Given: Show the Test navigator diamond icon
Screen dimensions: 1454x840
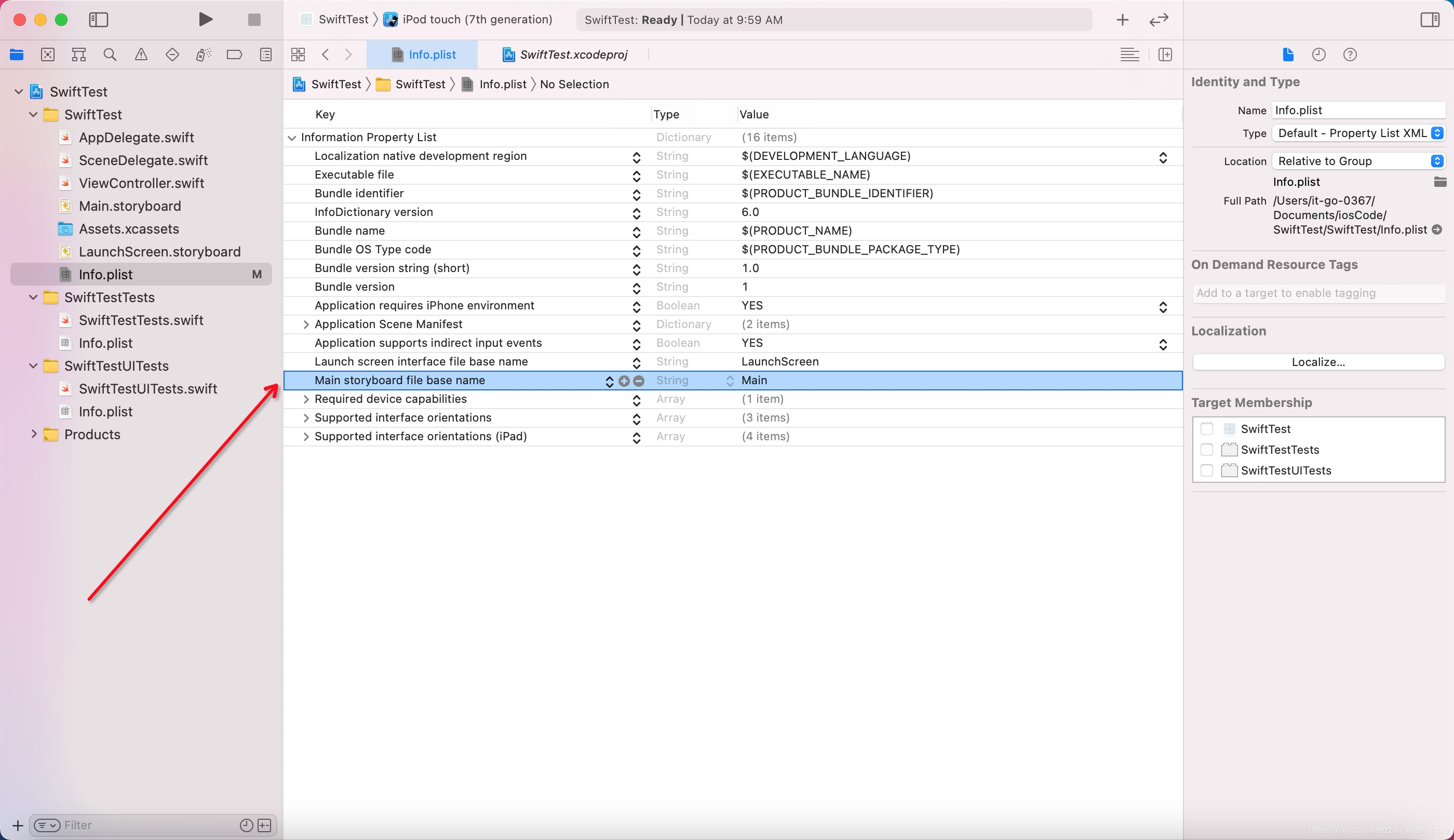Looking at the screenshot, I should coord(172,55).
